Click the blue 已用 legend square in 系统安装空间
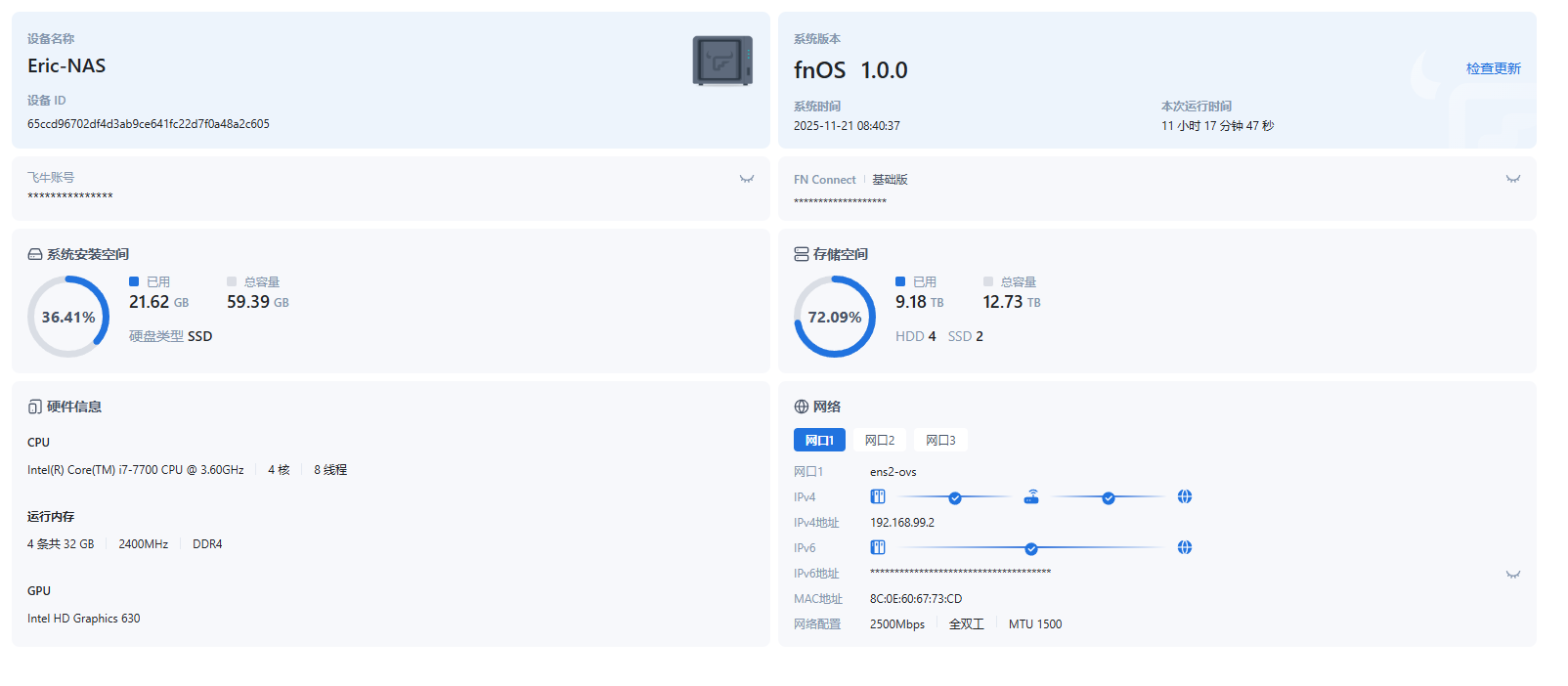This screenshot has width=1568, height=686. tap(134, 281)
